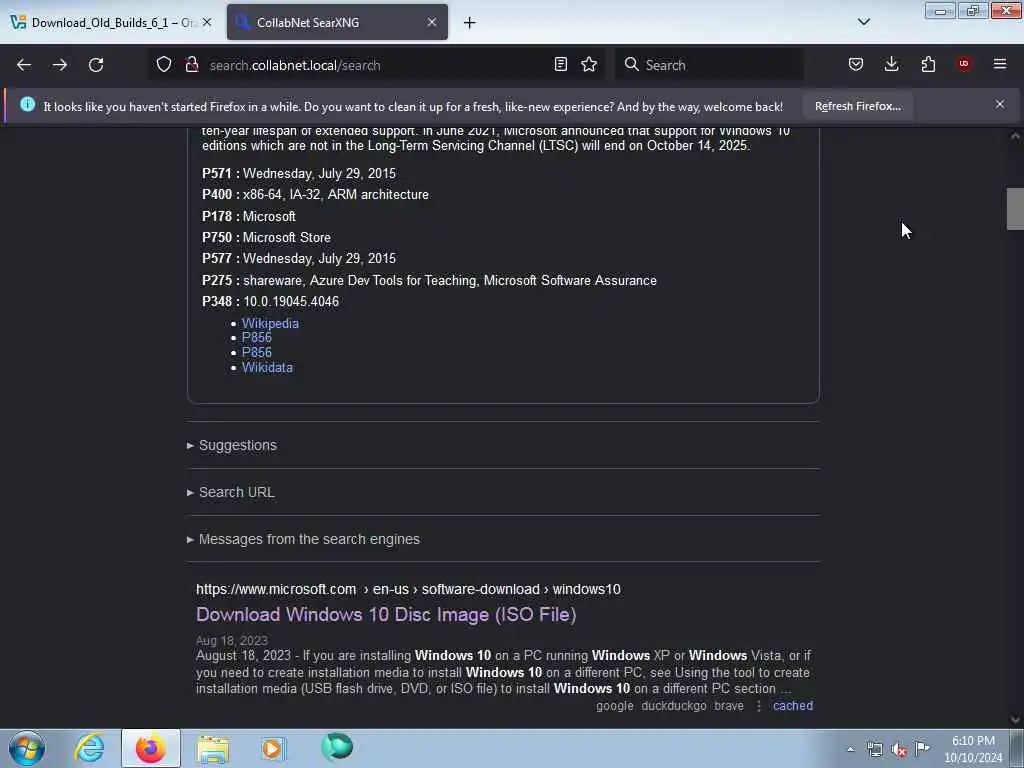
Task: Close the CollabNet SearXNG tab
Action: tap(432, 22)
